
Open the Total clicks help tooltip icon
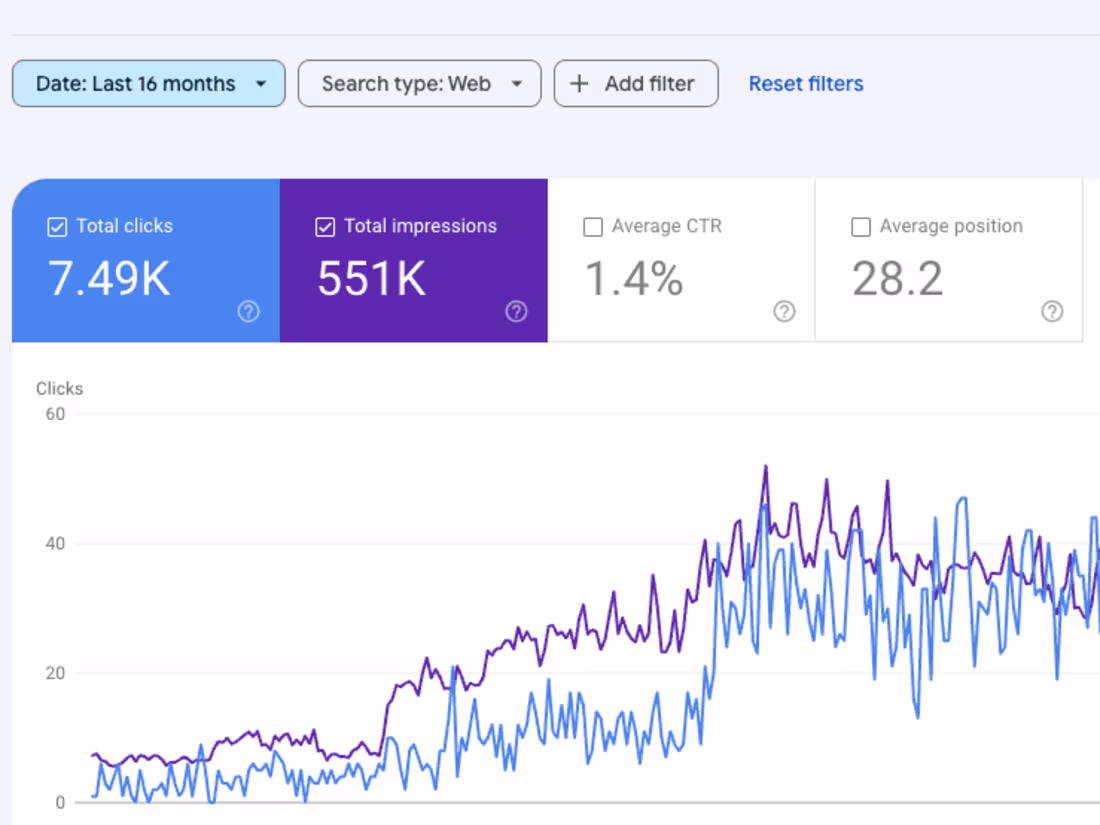[248, 312]
